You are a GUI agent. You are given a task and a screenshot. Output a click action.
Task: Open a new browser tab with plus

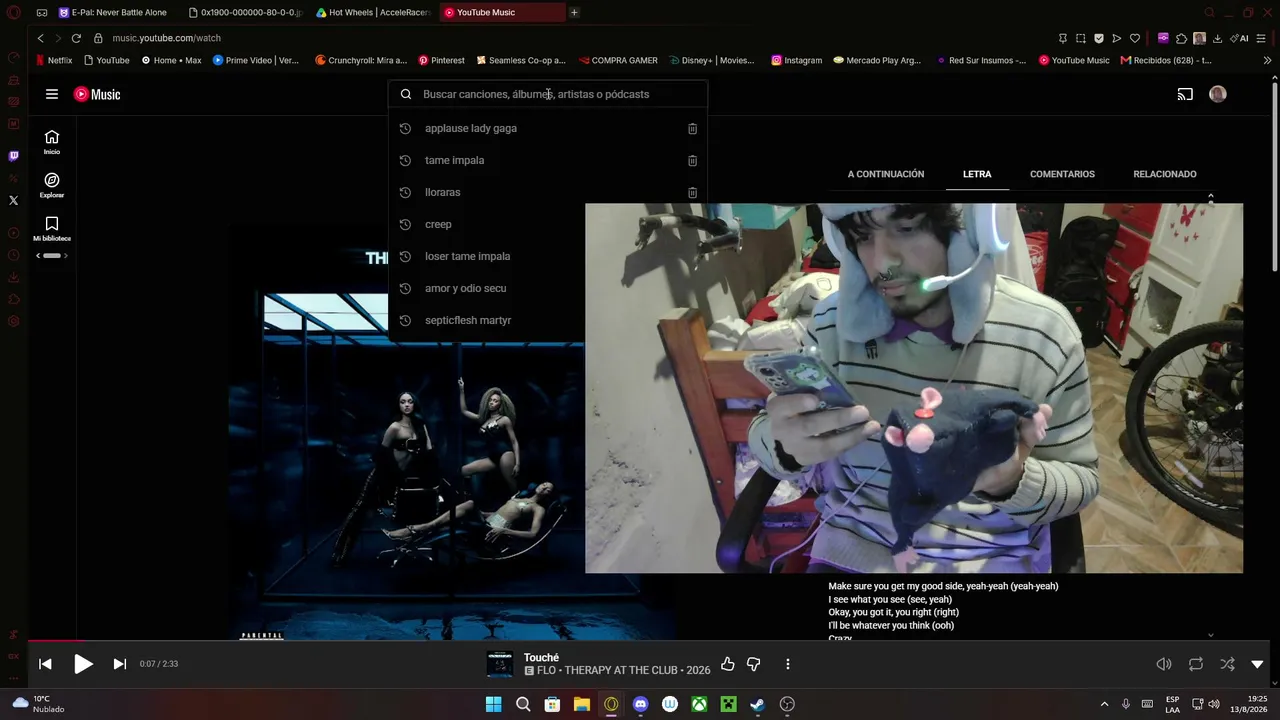click(x=574, y=12)
